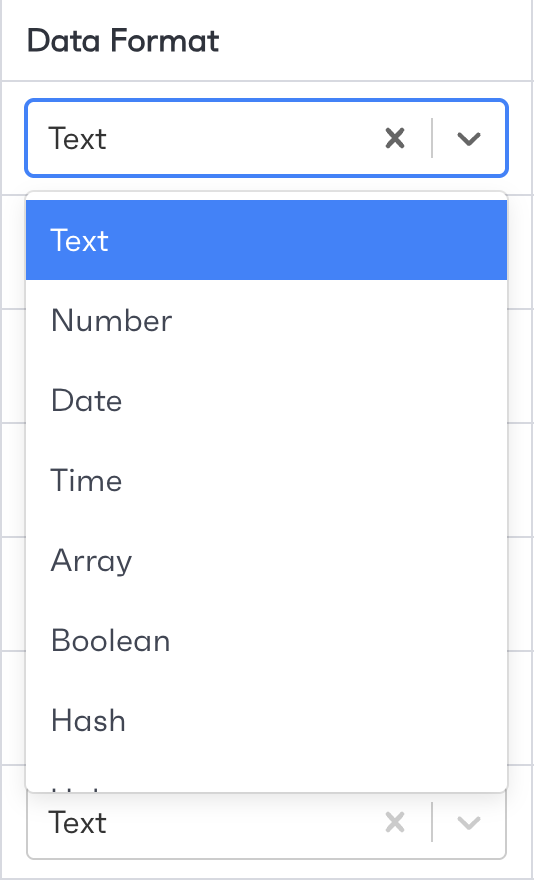
Task: Clear the bottom row's Text value with the X
Action: tap(395, 823)
